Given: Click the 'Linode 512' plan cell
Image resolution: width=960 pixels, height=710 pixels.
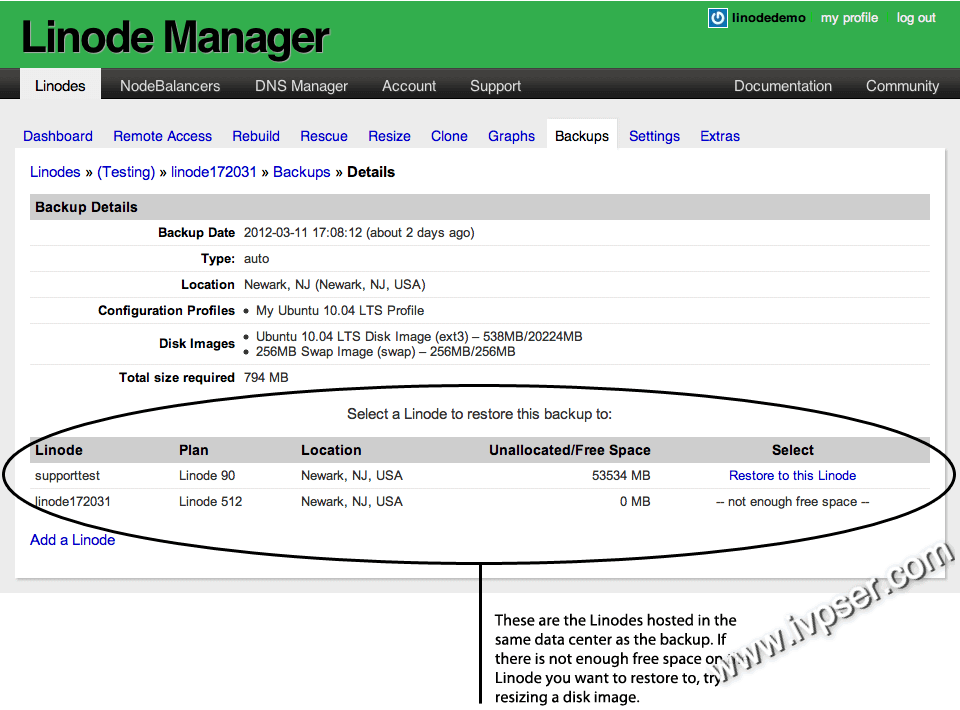Looking at the screenshot, I should click(x=211, y=502).
